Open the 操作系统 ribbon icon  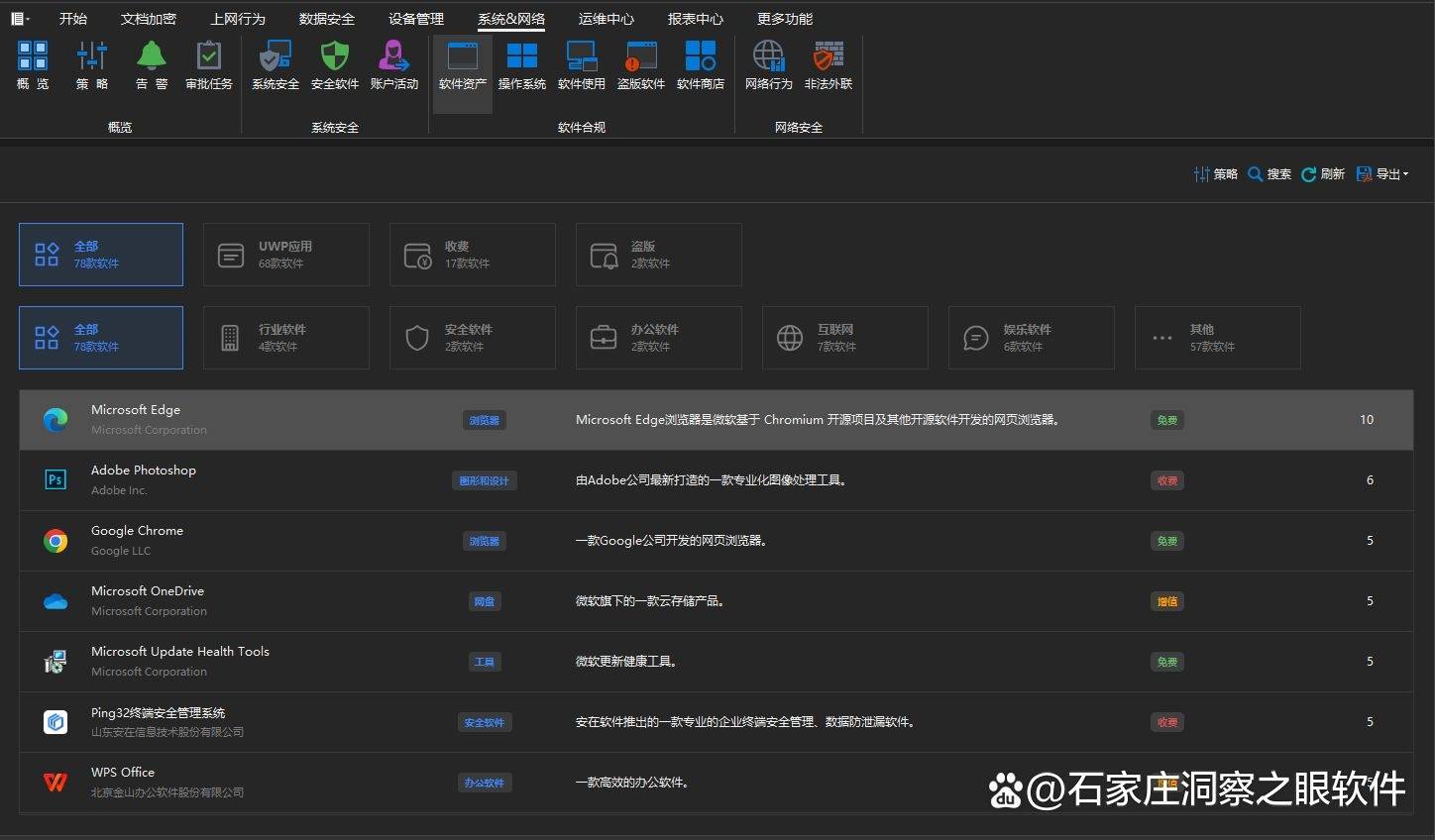click(522, 65)
